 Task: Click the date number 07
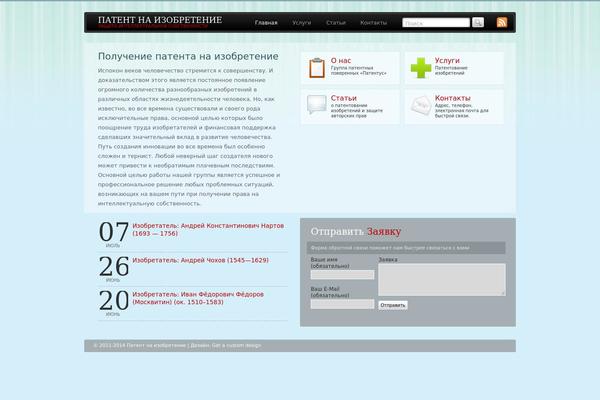pos(114,232)
